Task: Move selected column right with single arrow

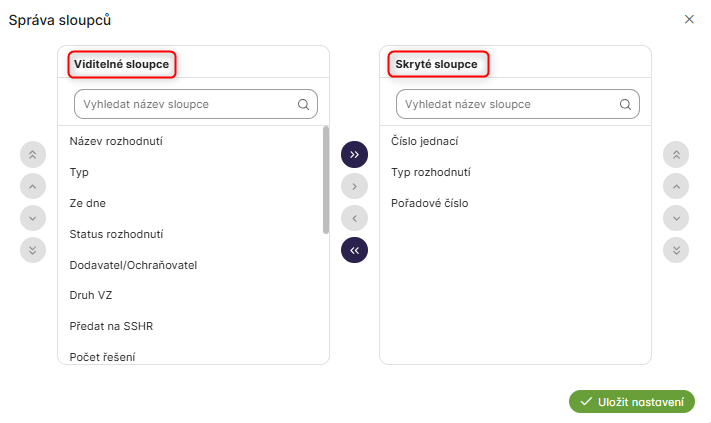Action: tap(355, 186)
